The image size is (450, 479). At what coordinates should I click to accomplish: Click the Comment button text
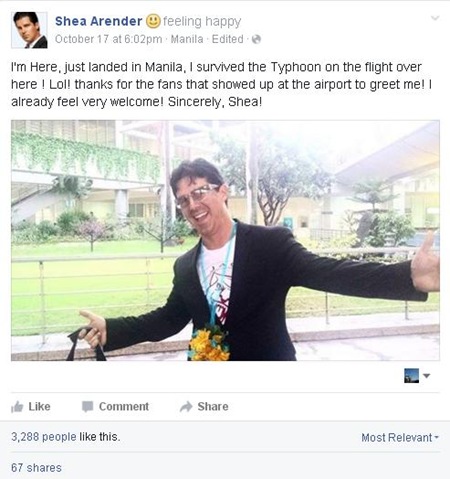pyautogui.click(x=124, y=407)
